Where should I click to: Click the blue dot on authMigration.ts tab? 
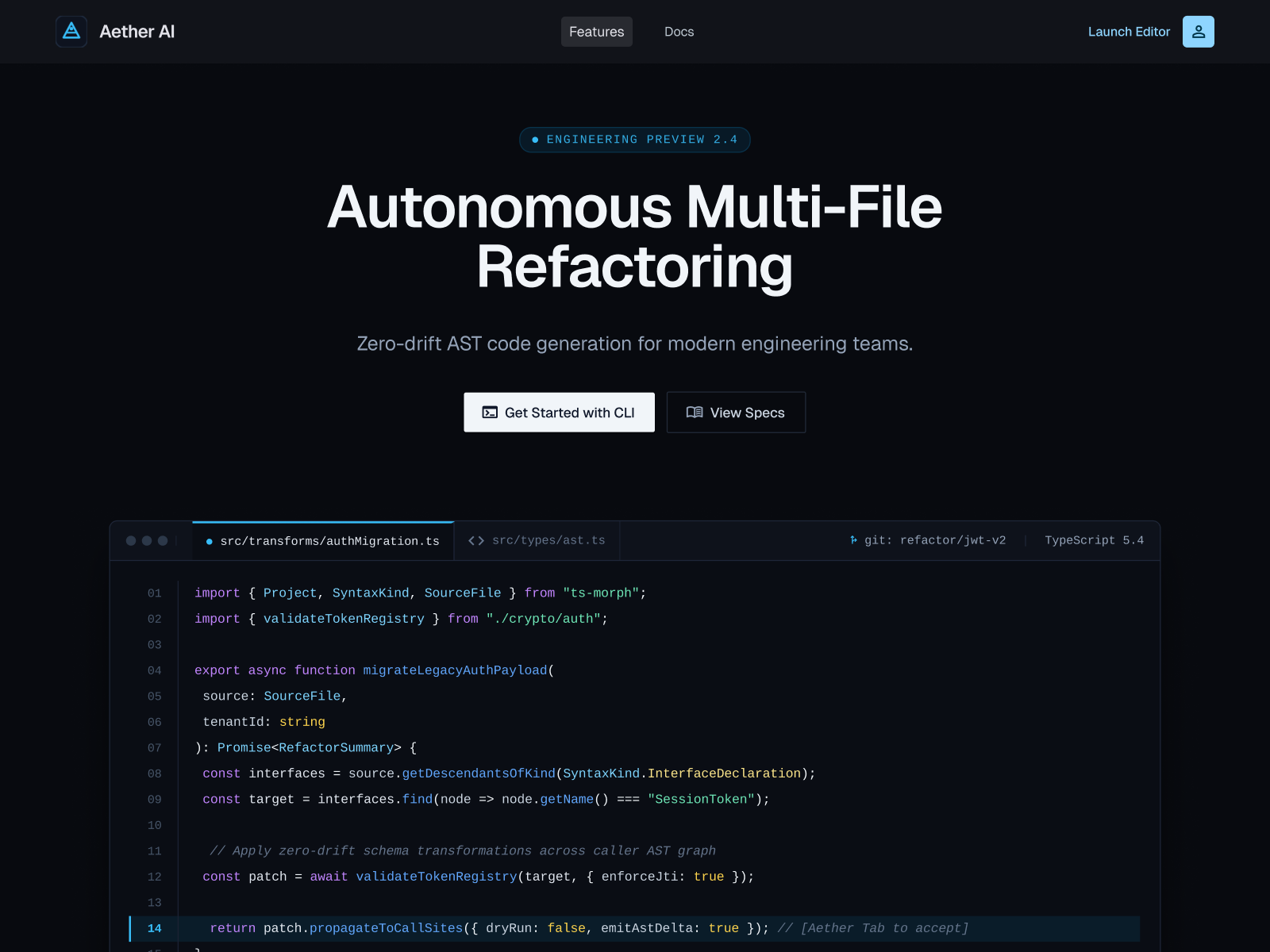(210, 542)
